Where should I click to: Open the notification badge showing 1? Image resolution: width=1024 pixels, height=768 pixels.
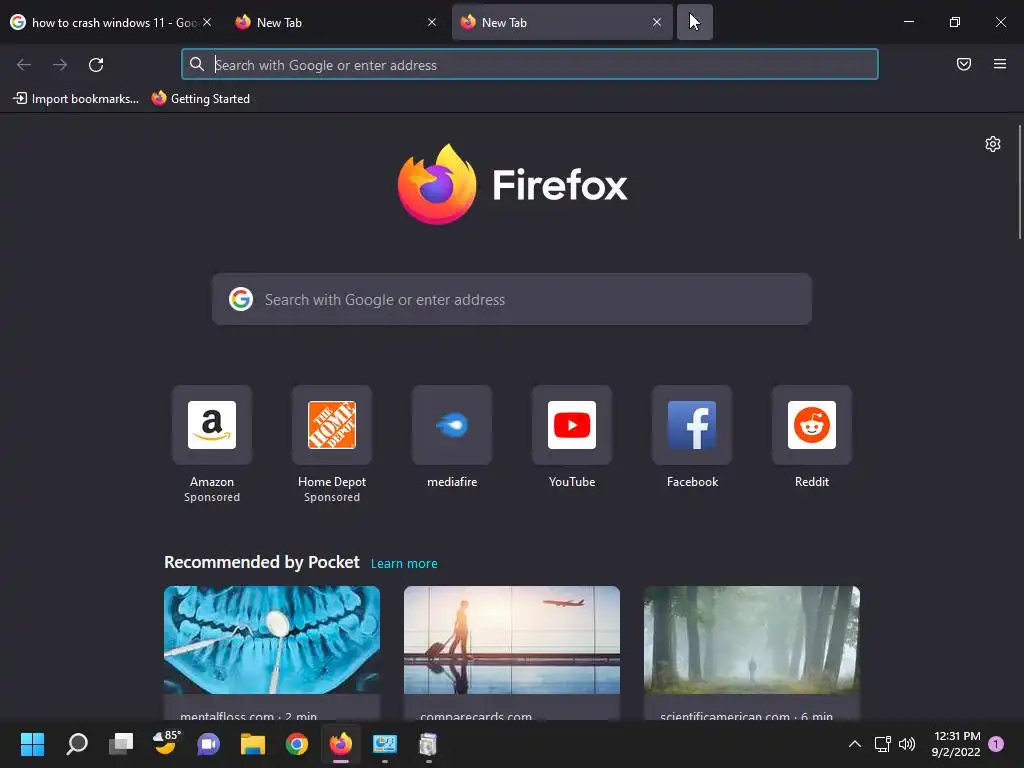point(996,744)
